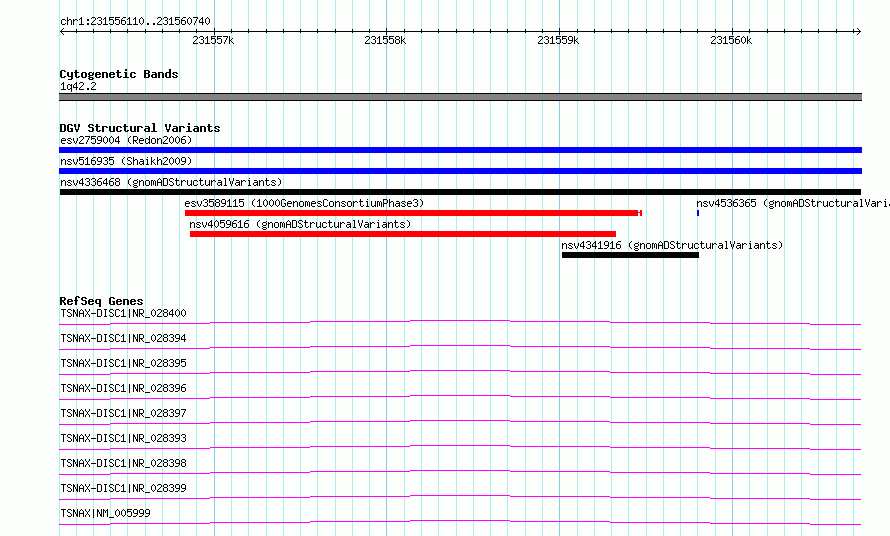The height and width of the screenshot is (536, 890).
Task: Select the esv3589115 1000Genomes label
Action: [304, 203]
